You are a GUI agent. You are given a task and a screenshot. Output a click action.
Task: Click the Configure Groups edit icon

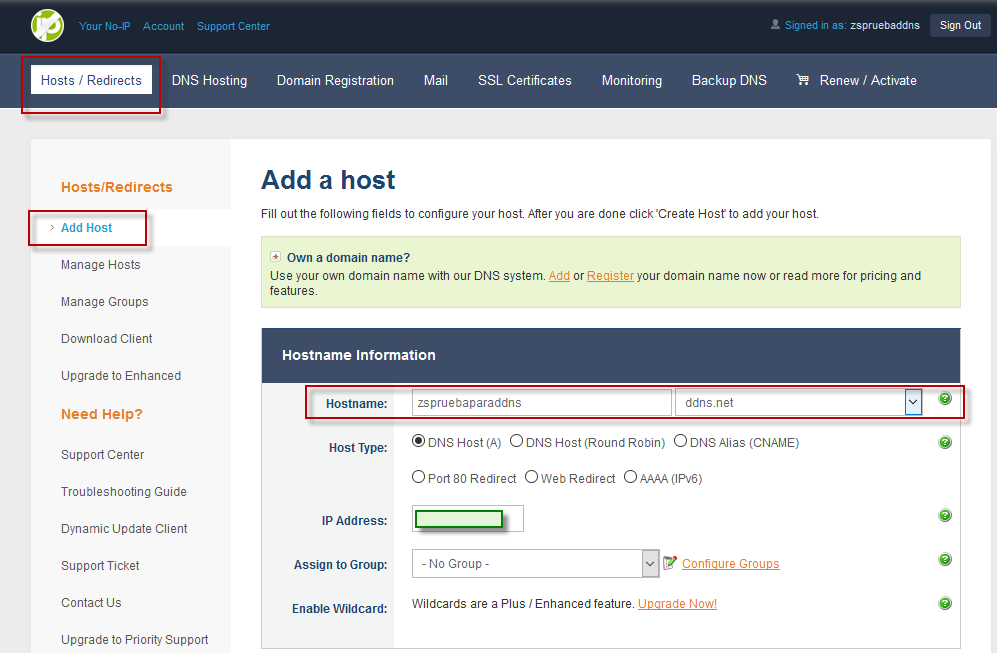click(x=670, y=563)
